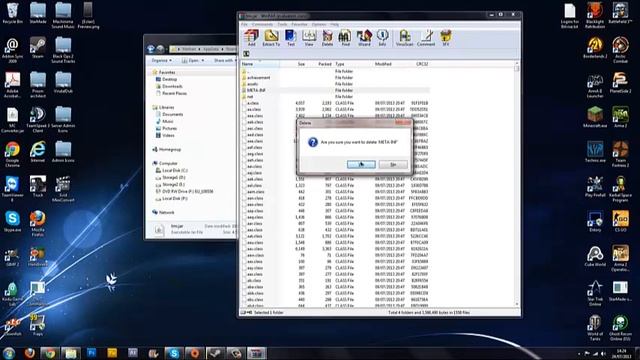Select the META-INF folder row
Viewport: 640px width, 360px height.
[x=335, y=90]
